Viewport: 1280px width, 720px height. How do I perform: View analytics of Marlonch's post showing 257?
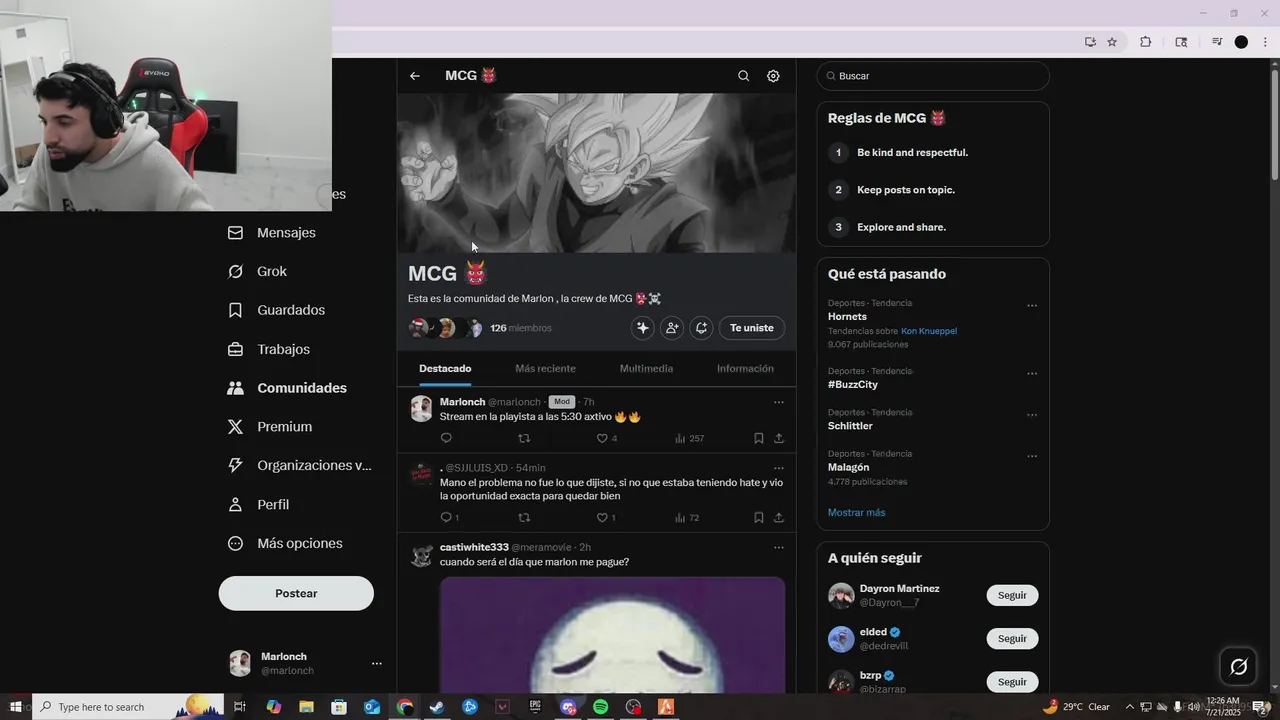tap(689, 438)
